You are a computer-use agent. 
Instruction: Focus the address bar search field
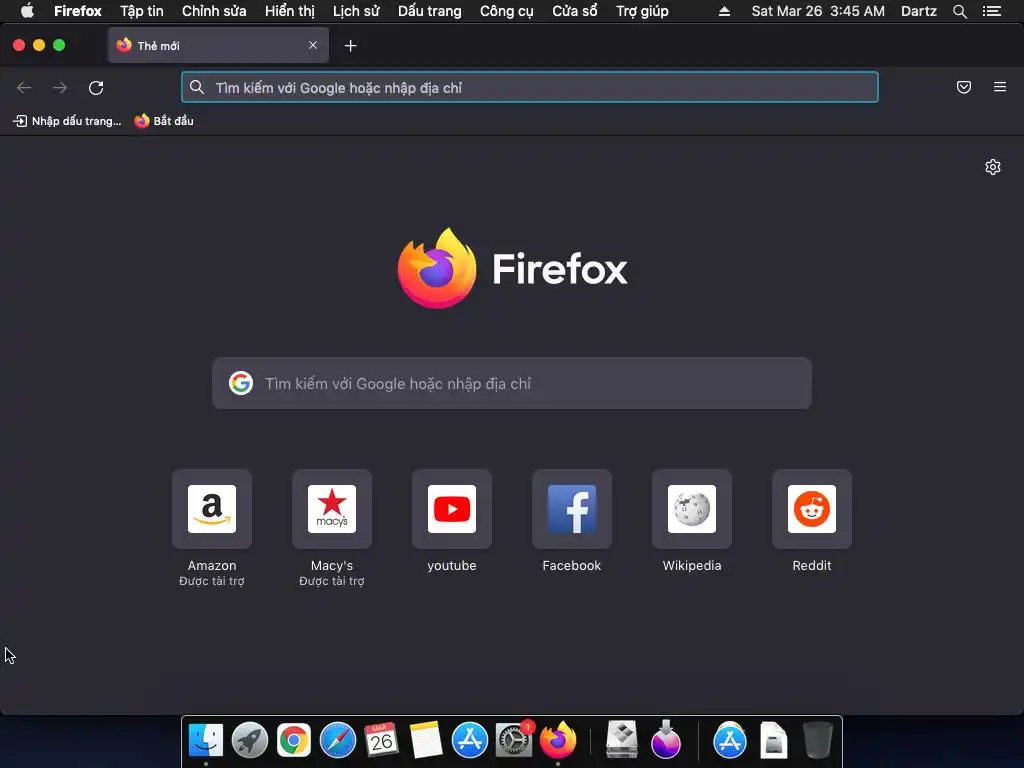[x=530, y=88]
